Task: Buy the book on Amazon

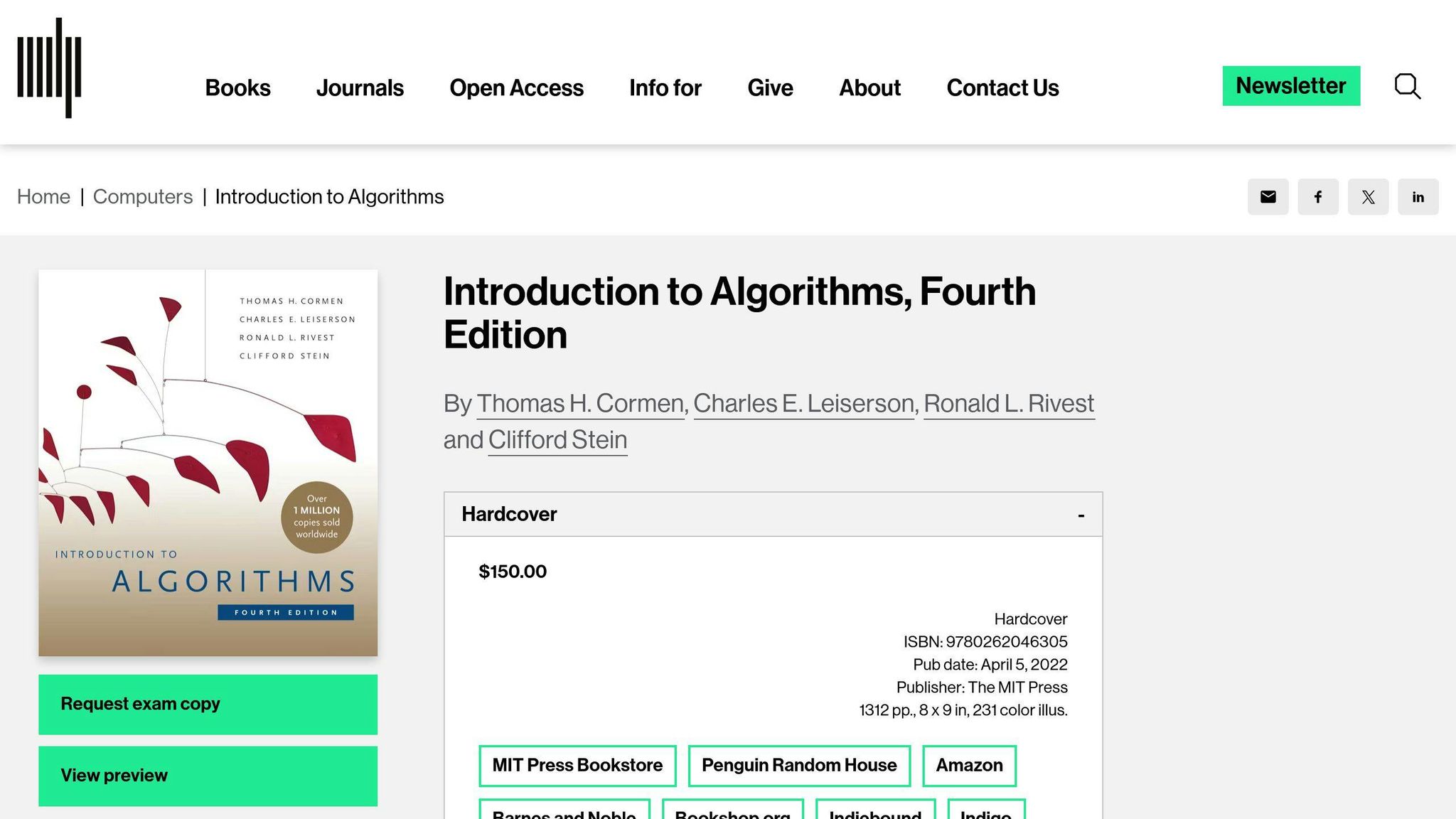Action: pos(970,766)
